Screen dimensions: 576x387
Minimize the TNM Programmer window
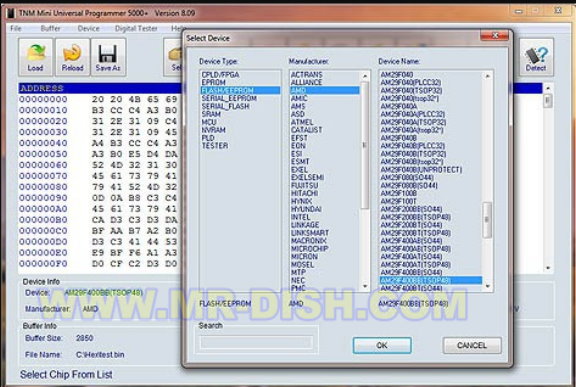(x=519, y=12)
